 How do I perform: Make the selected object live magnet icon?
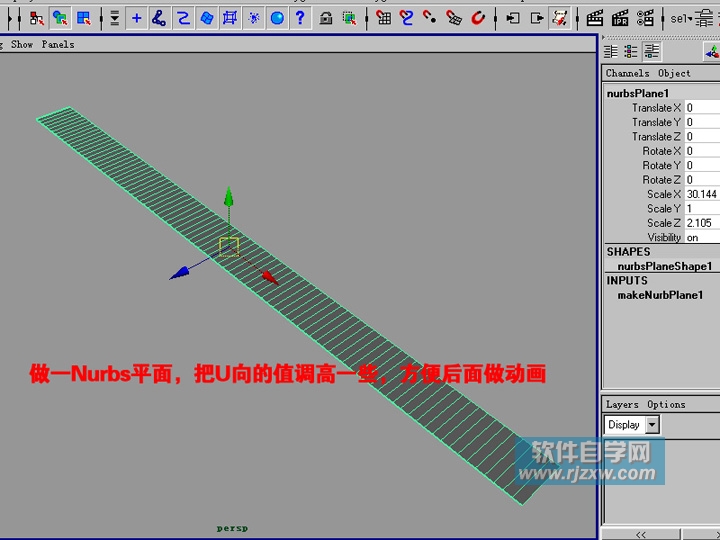coord(478,18)
